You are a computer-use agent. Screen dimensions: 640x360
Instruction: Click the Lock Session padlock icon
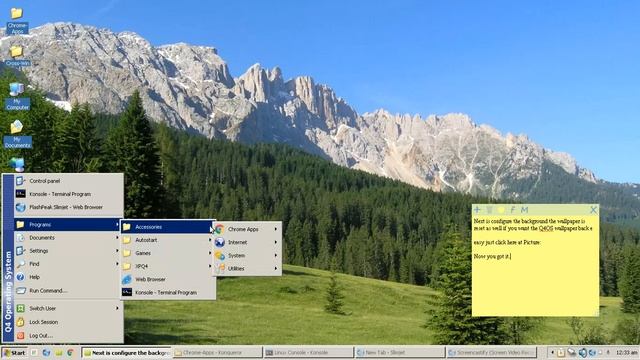coord(20,322)
